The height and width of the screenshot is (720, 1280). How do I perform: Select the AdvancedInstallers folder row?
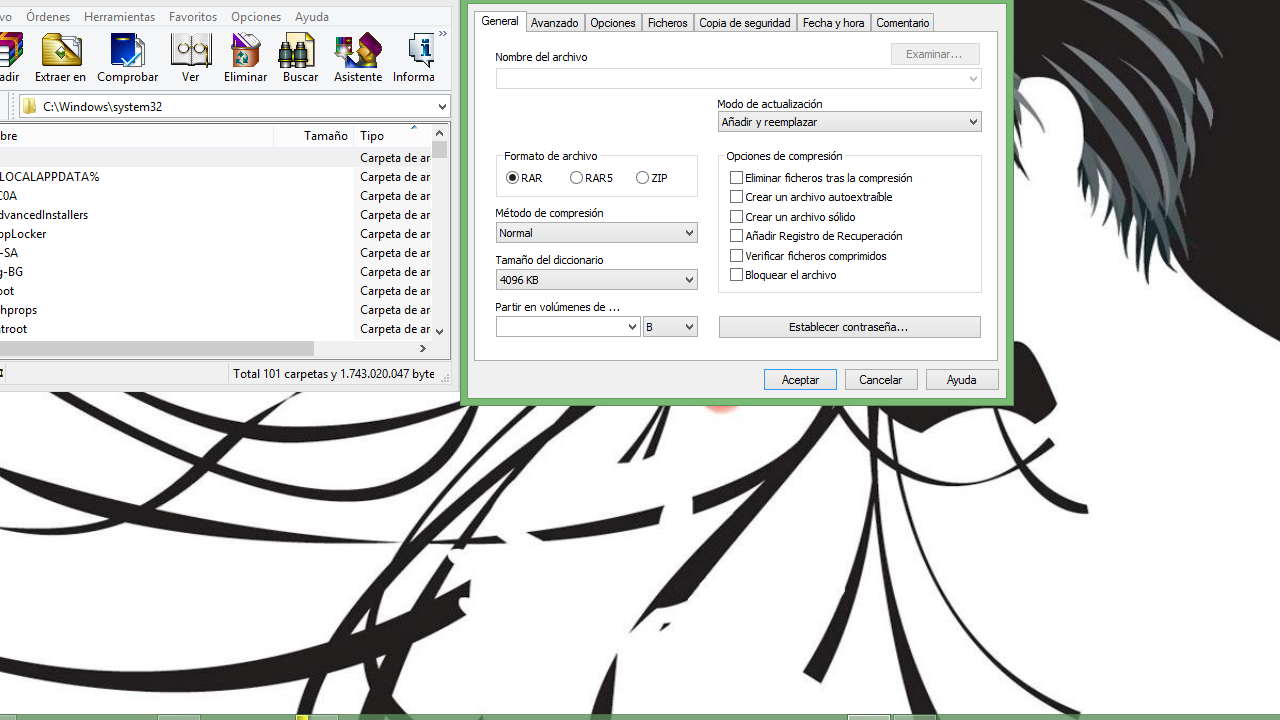pyautogui.click(x=215, y=215)
